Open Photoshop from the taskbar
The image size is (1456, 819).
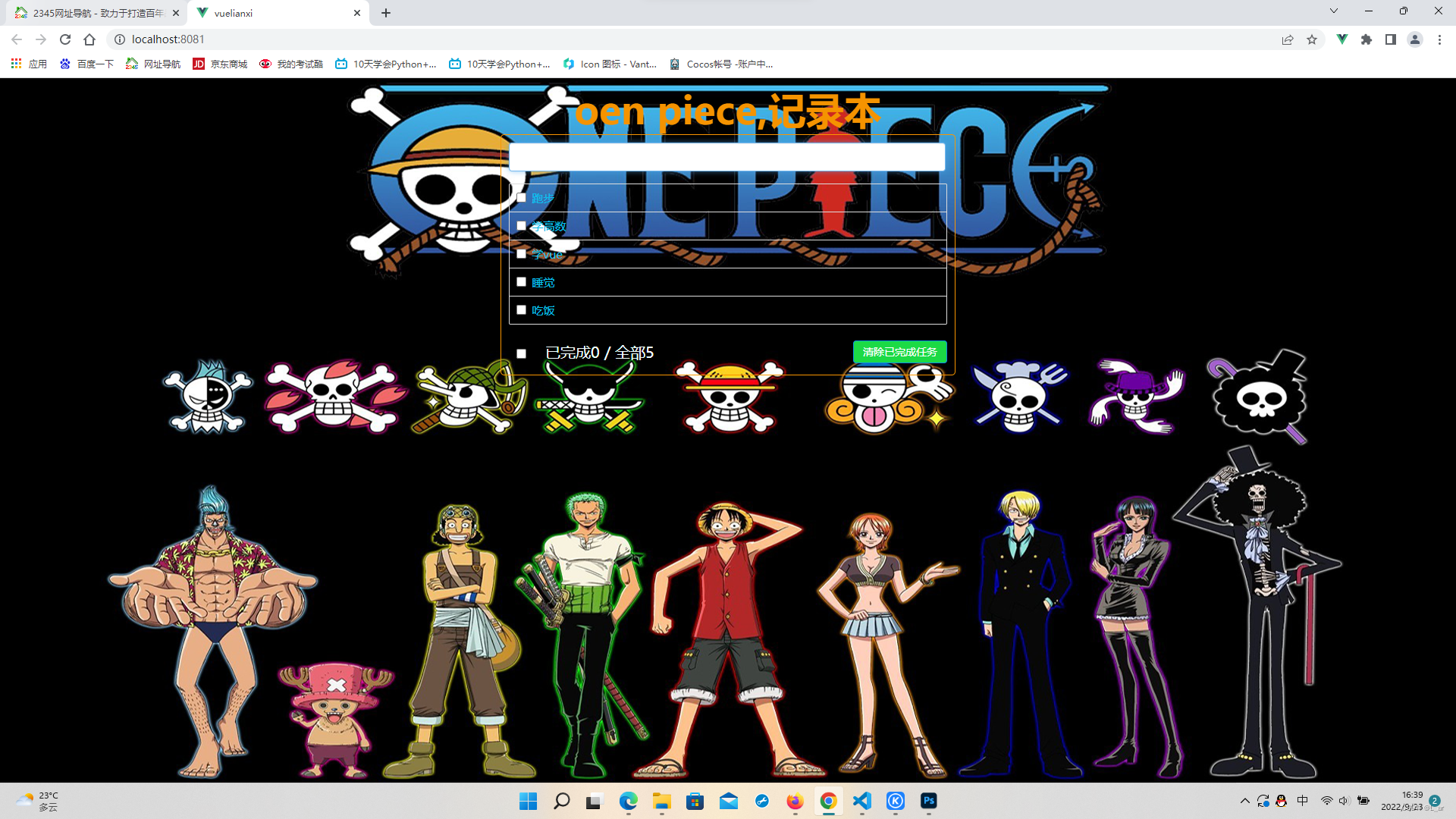[928, 801]
